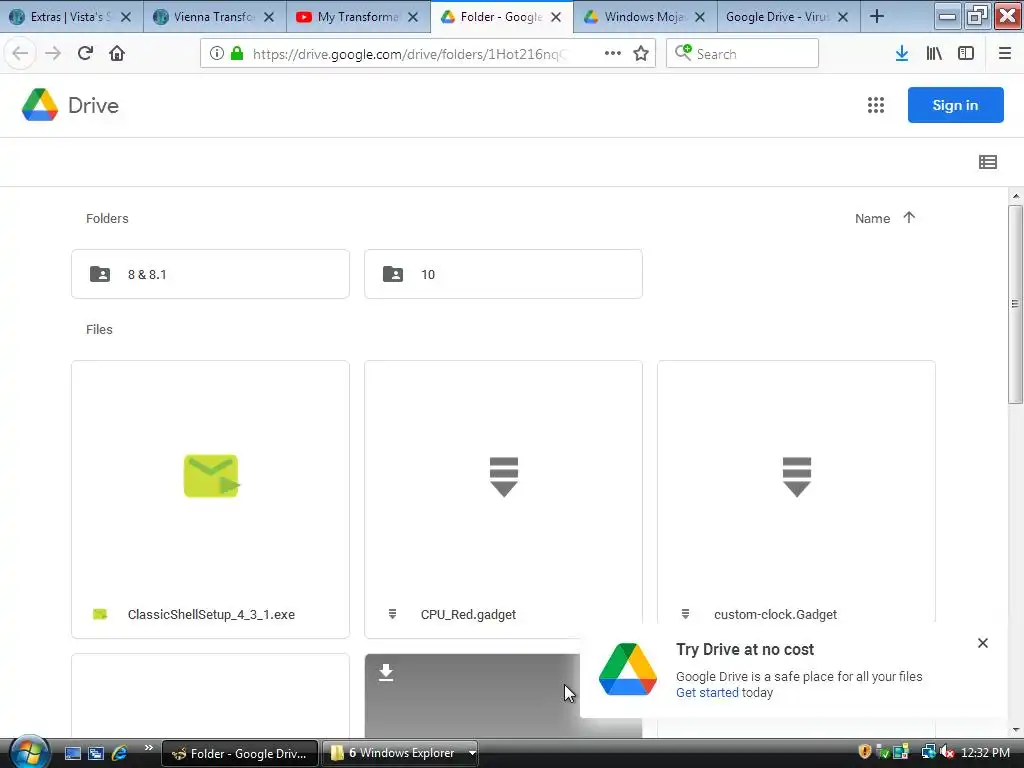Click the page vertical scrollbar thumb
Image resolution: width=1024 pixels, height=768 pixels.
(x=1015, y=304)
